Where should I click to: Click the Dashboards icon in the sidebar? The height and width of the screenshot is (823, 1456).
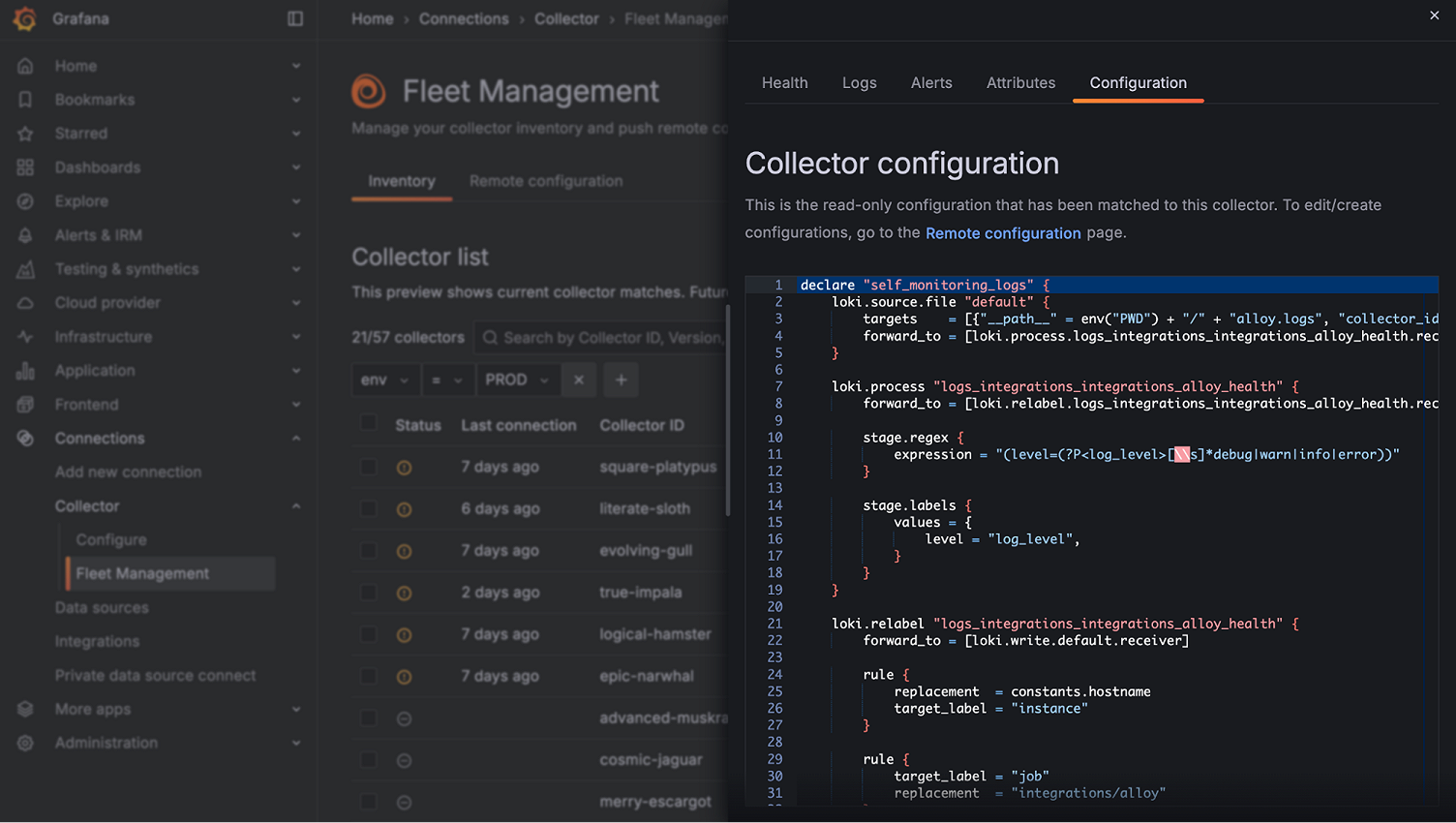pos(26,167)
